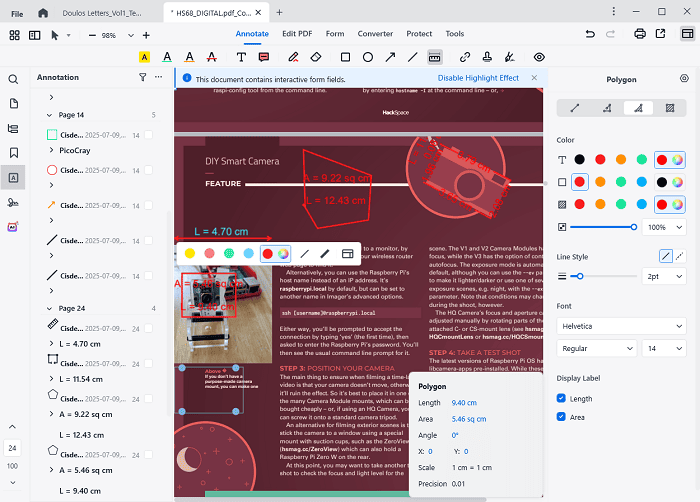This screenshot has width=700, height=502.
Task: Switch to the Edit PDF tab
Action: pyautogui.click(x=298, y=34)
